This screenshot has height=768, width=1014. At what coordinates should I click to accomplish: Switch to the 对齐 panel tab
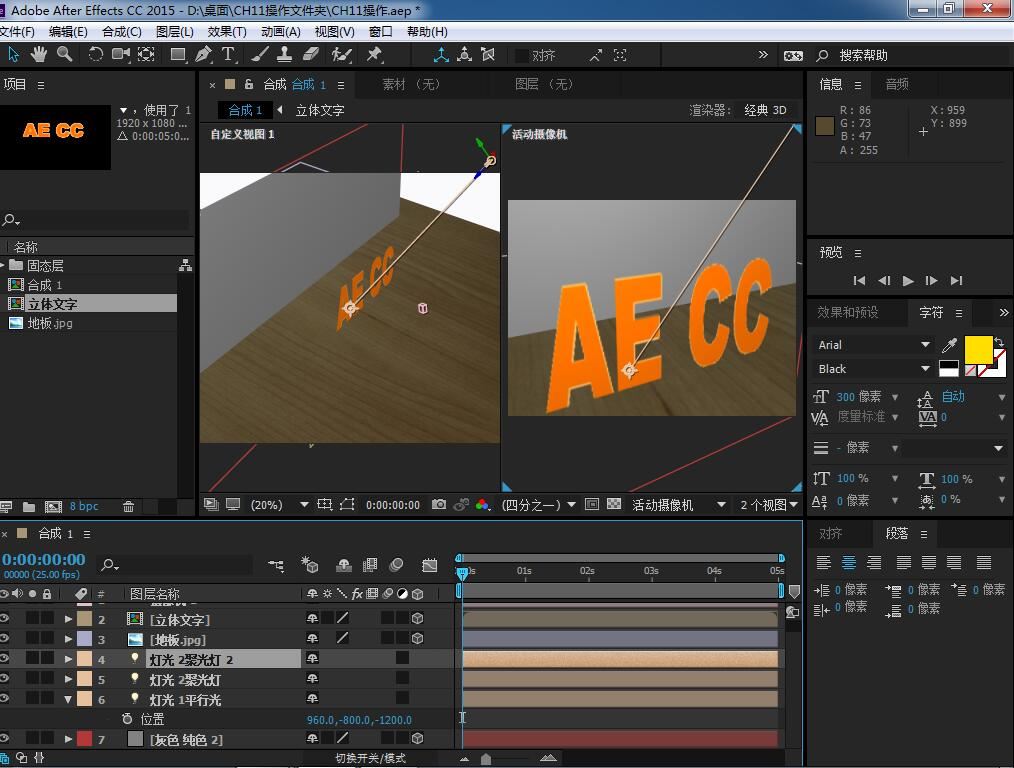tap(830, 533)
